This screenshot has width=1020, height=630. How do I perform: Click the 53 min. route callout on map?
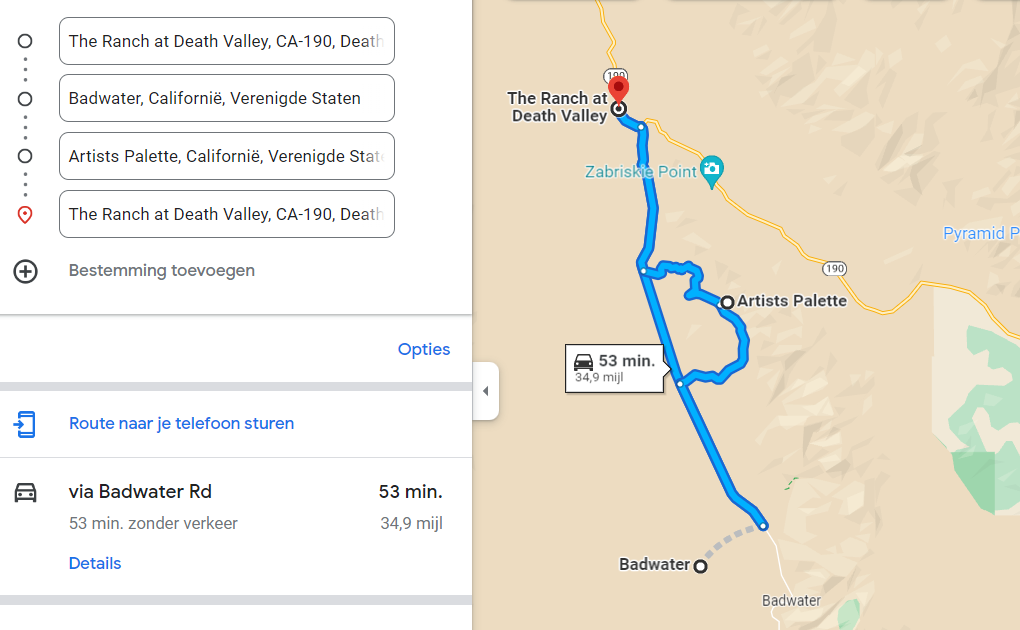[x=615, y=368]
